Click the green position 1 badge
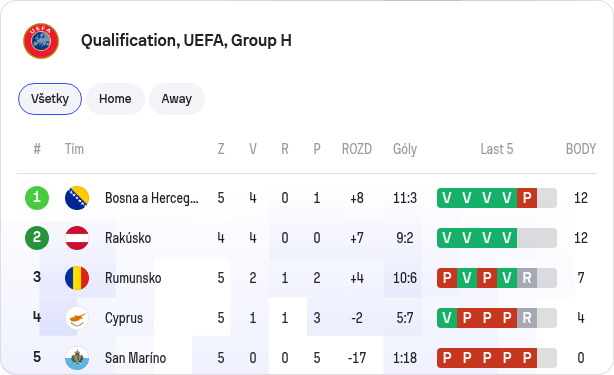Viewport: 614px width, 375px height. (x=37, y=198)
